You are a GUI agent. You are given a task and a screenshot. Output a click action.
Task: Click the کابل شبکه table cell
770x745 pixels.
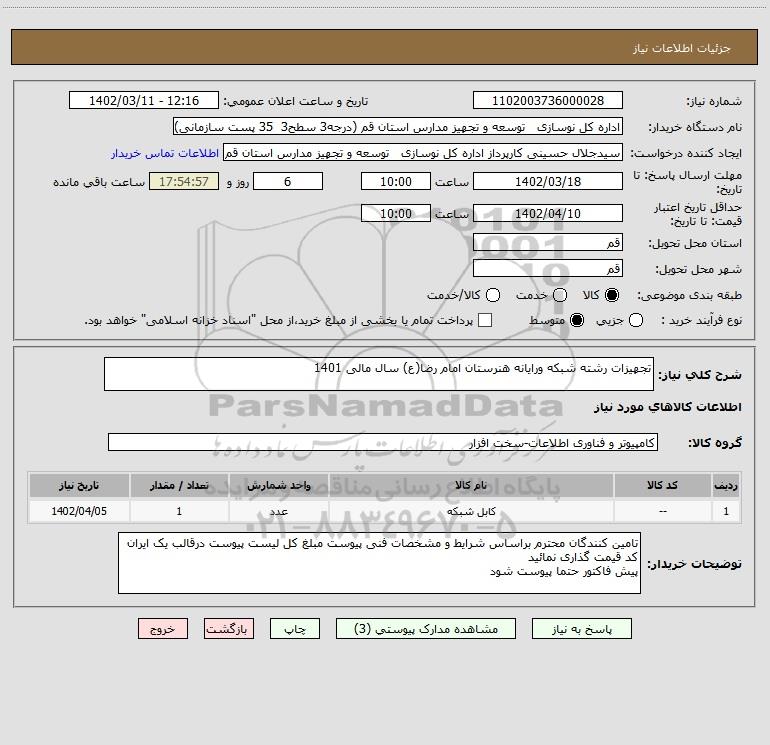471,511
